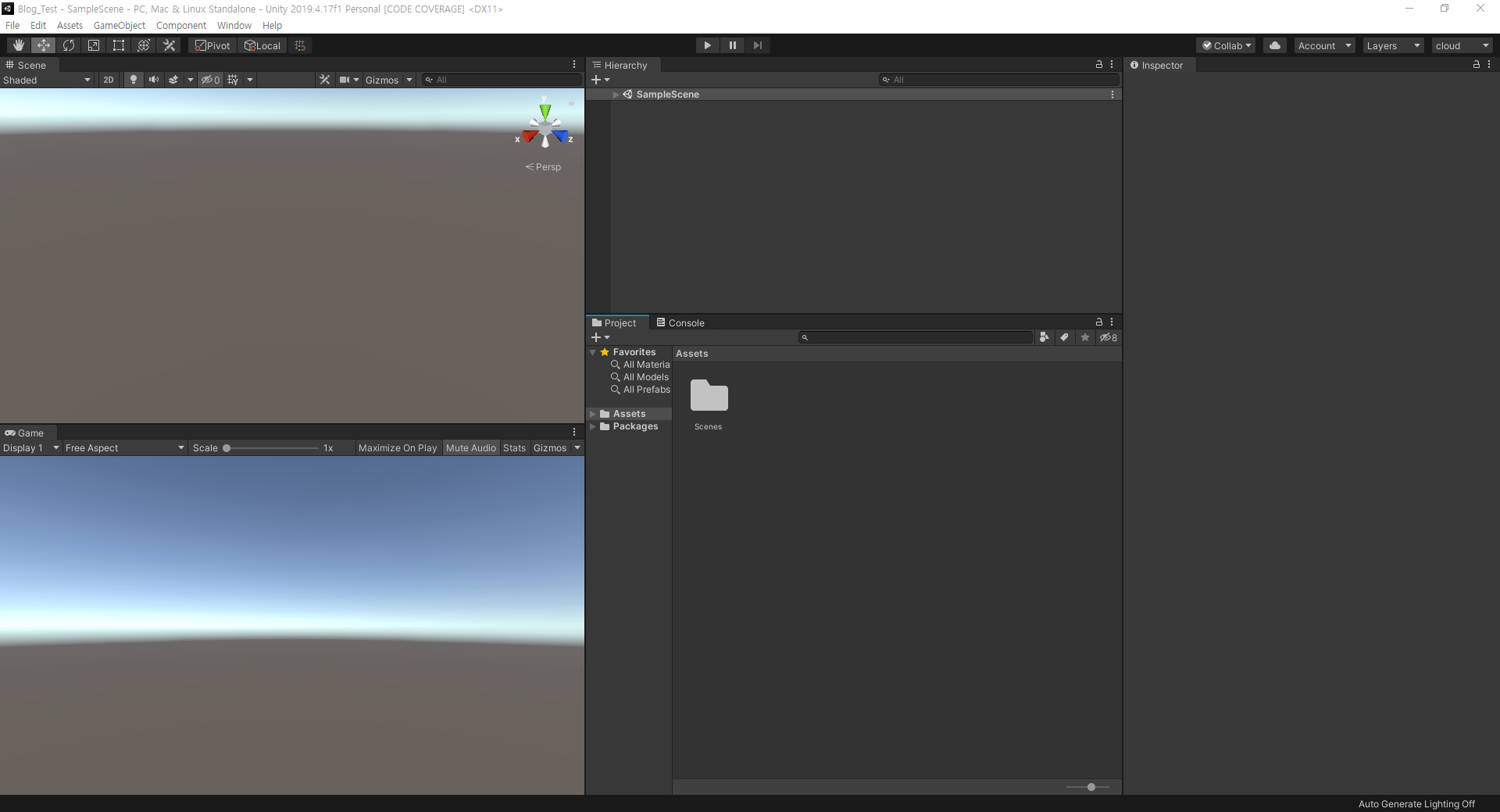Toggle scene grid visibility

(233, 80)
